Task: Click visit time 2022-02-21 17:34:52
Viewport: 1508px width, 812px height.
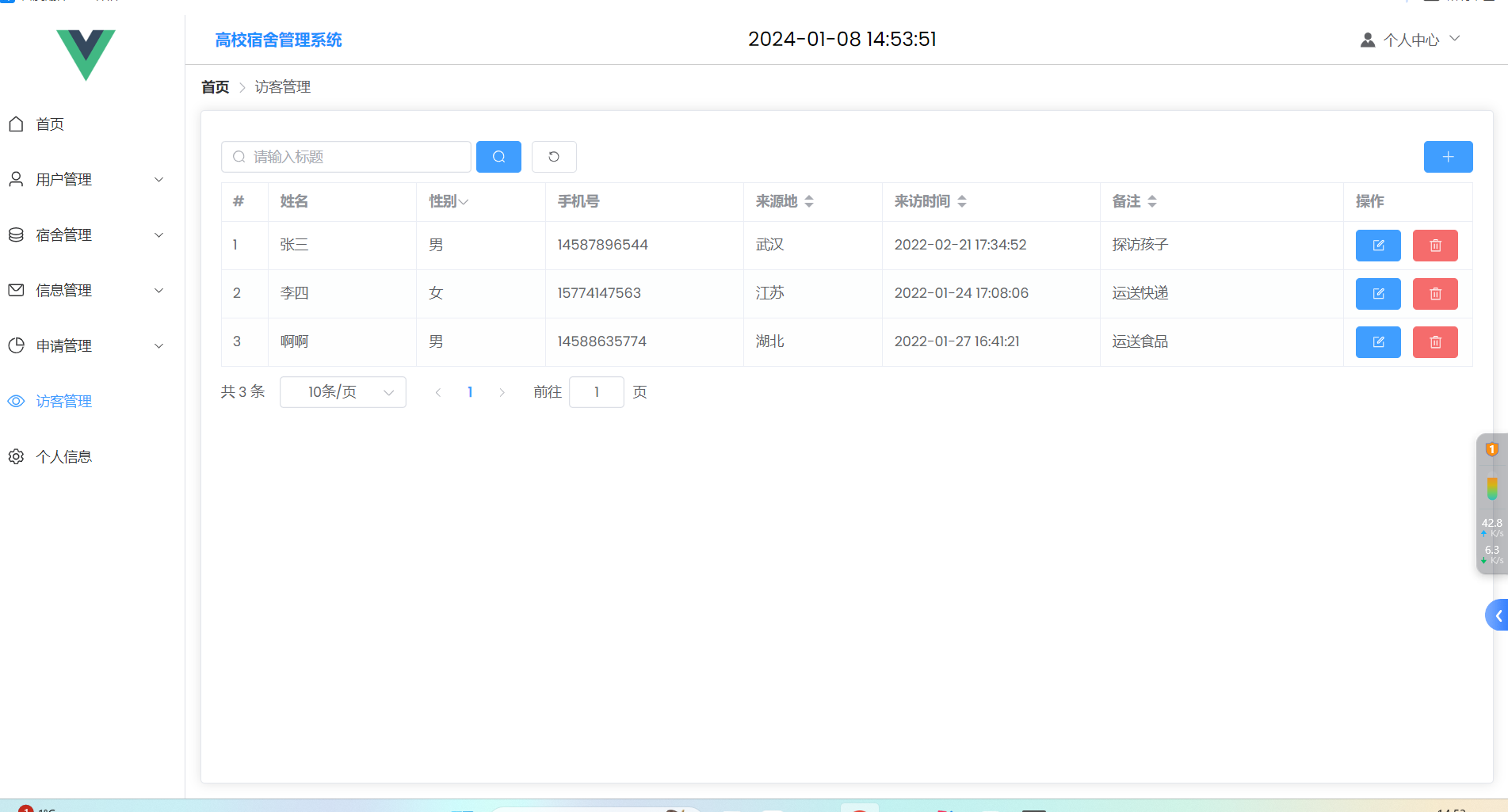Action: tap(960, 245)
